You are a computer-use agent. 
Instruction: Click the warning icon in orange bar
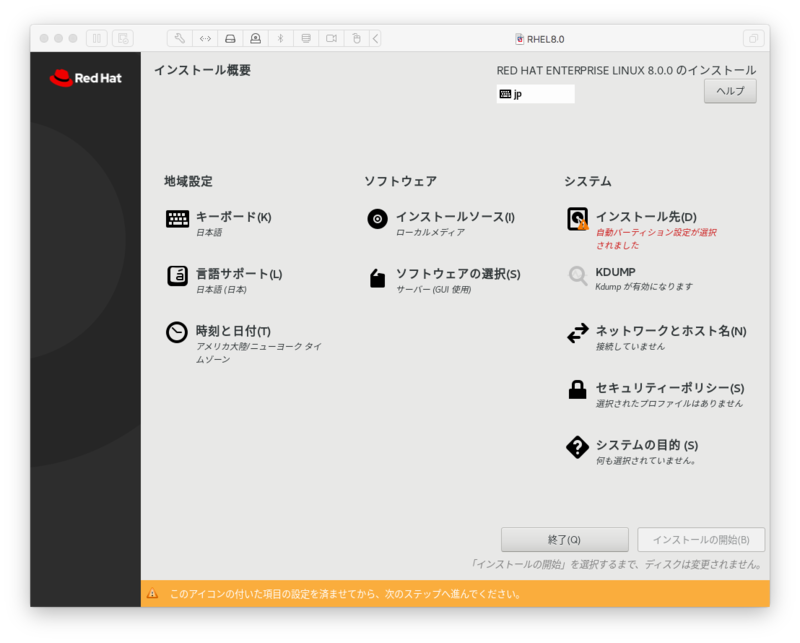click(153, 593)
